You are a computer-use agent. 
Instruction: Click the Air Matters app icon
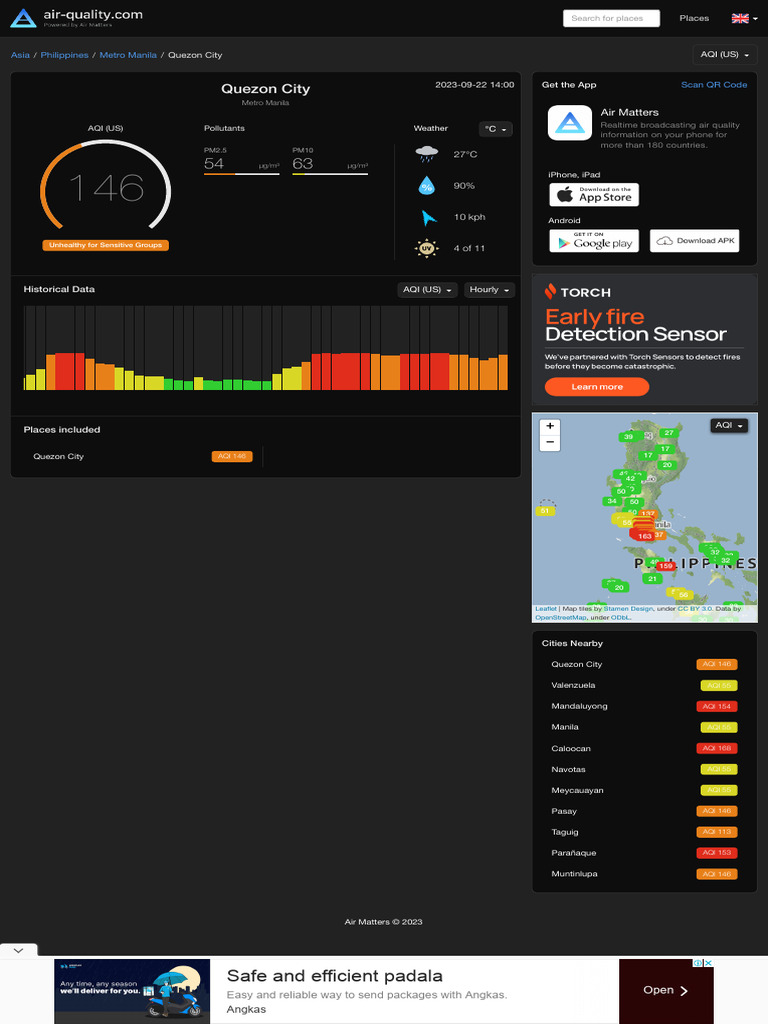[x=570, y=123]
